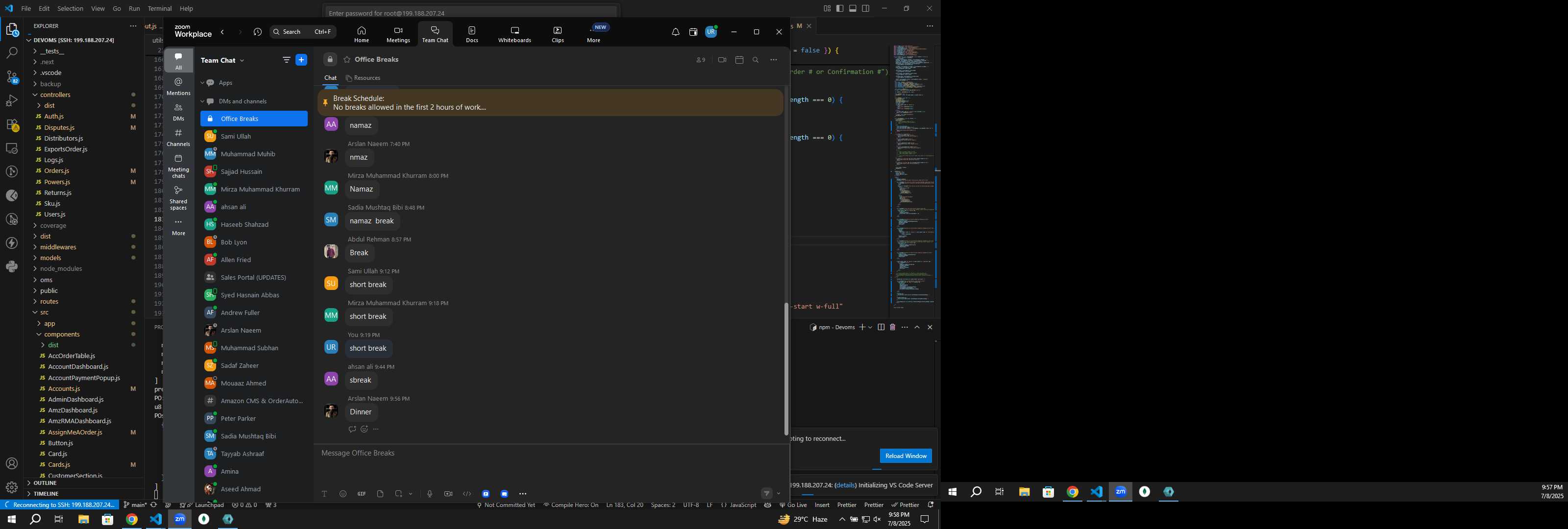Open text formatting options in message toolbar
The width and height of the screenshot is (1568, 529).
point(324,494)
